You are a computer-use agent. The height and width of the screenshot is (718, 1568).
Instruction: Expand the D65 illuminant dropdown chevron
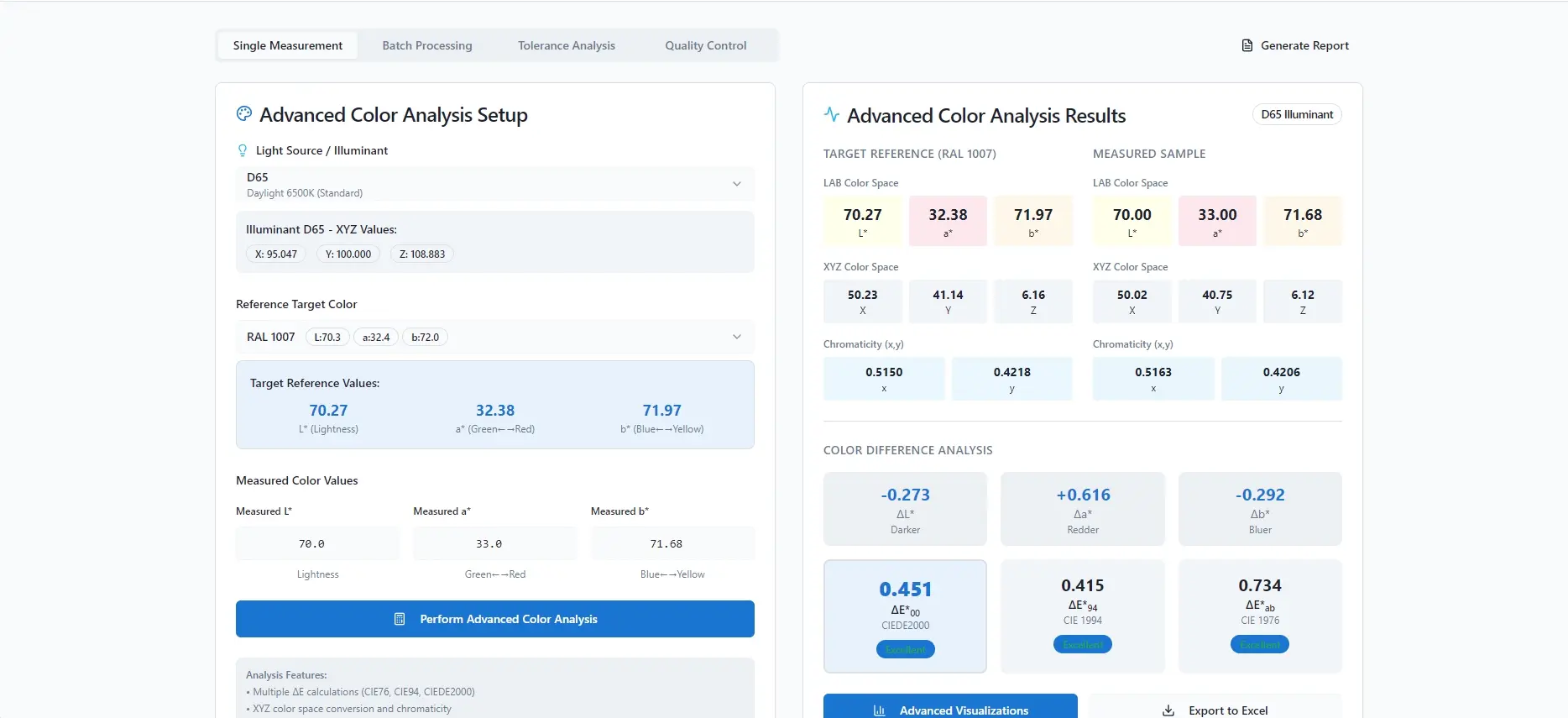737,184
